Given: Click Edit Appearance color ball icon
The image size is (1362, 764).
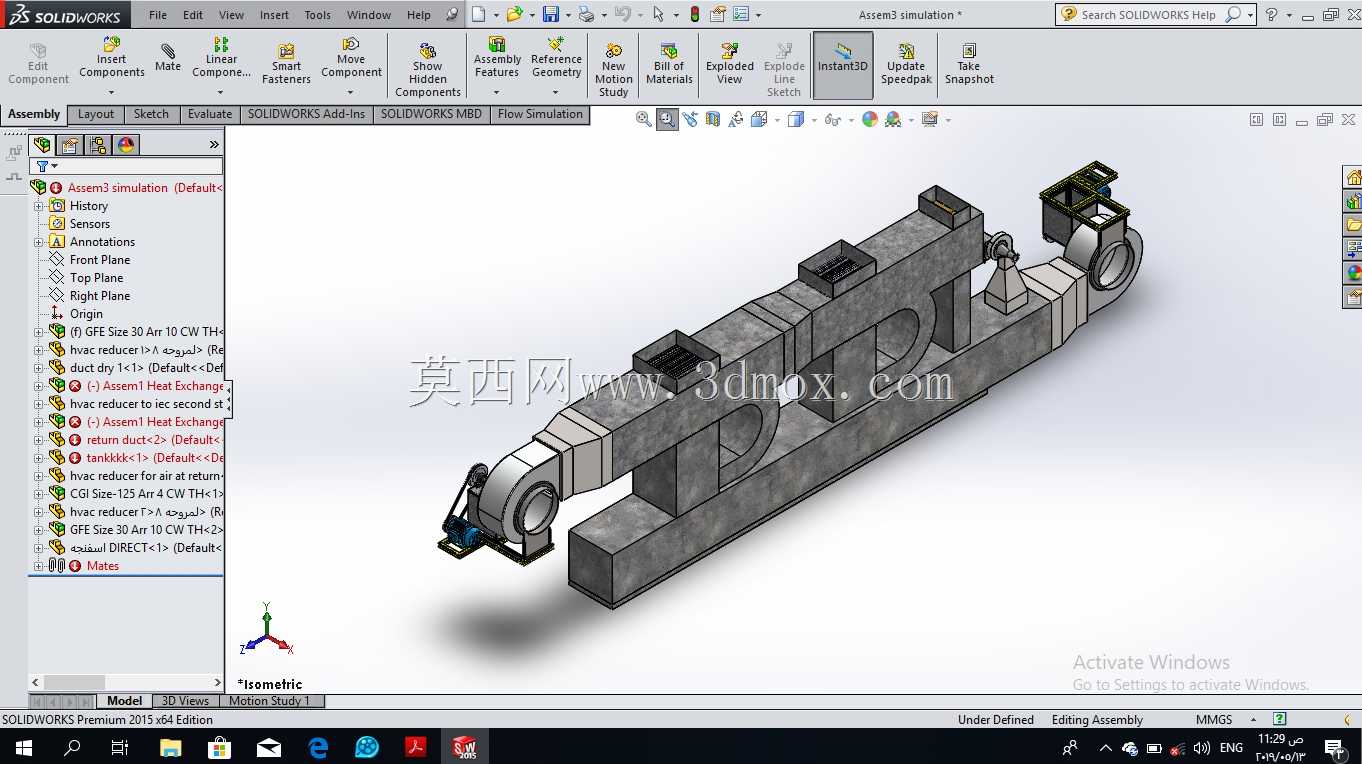Looking at the screenshot, I should (870, 119).
